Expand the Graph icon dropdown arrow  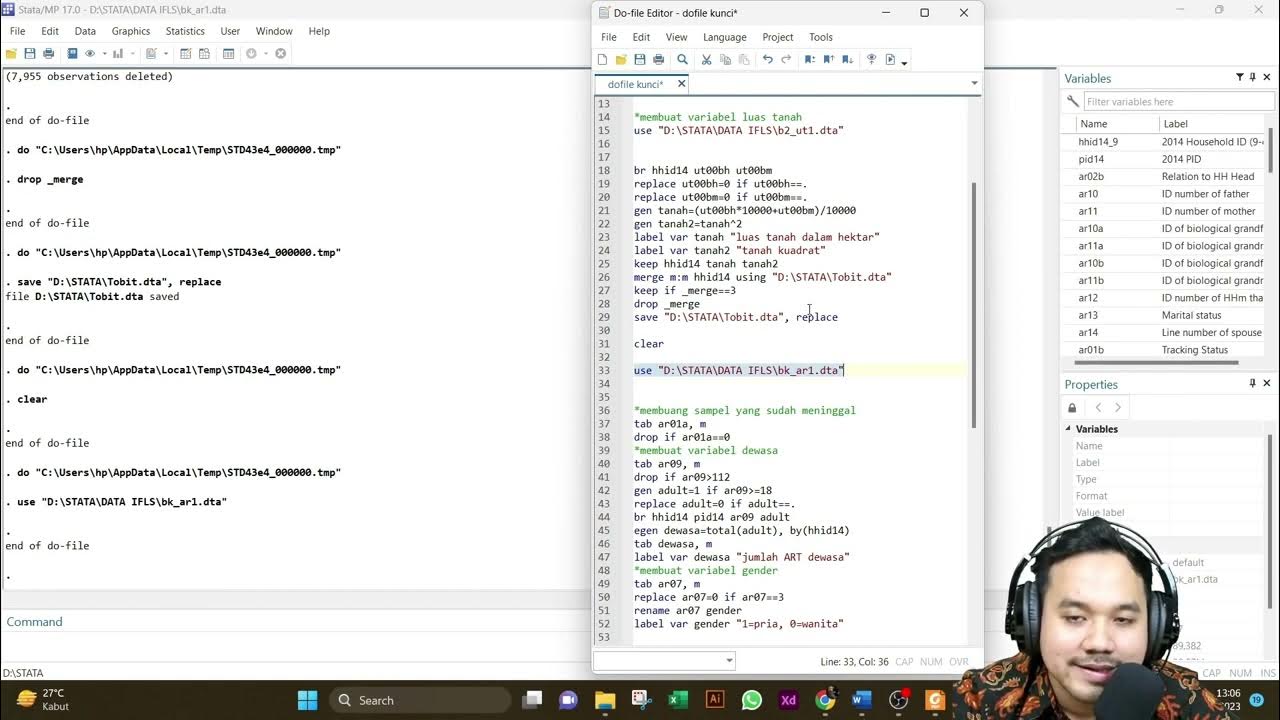133,53
